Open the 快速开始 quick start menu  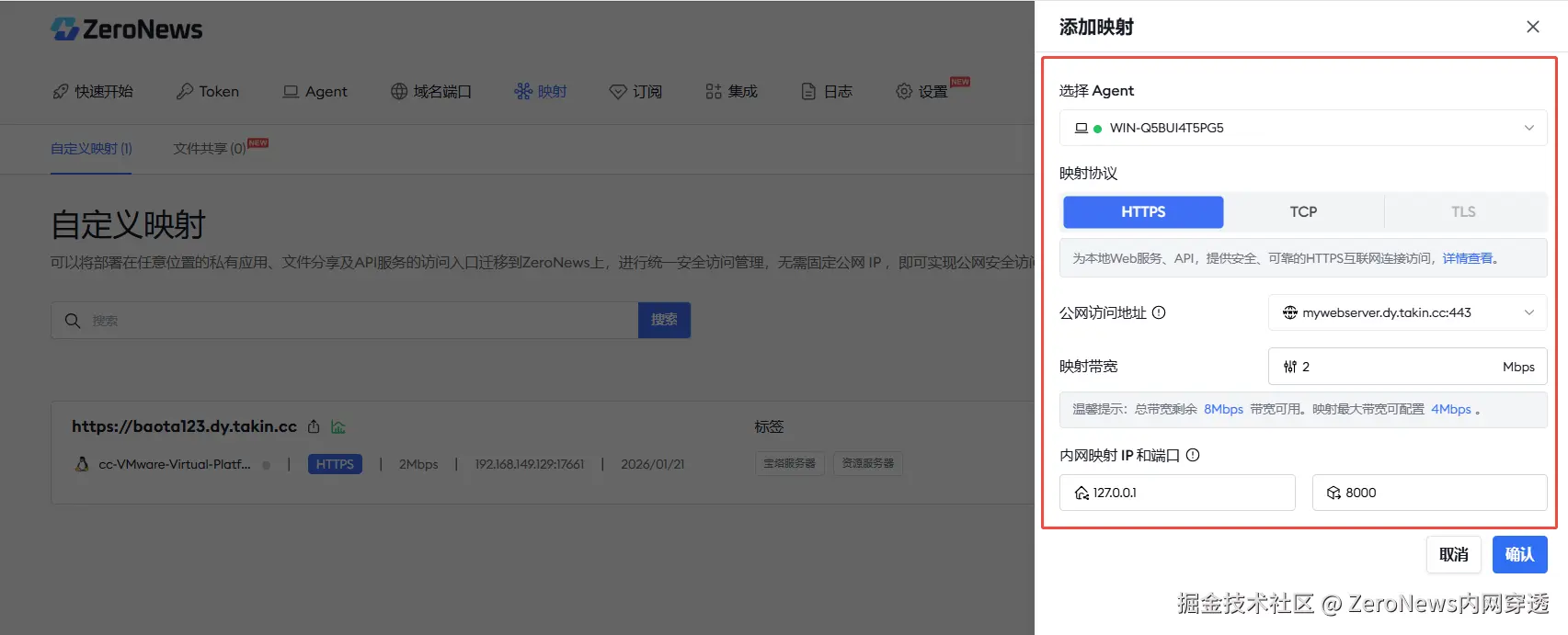(93, 91)
